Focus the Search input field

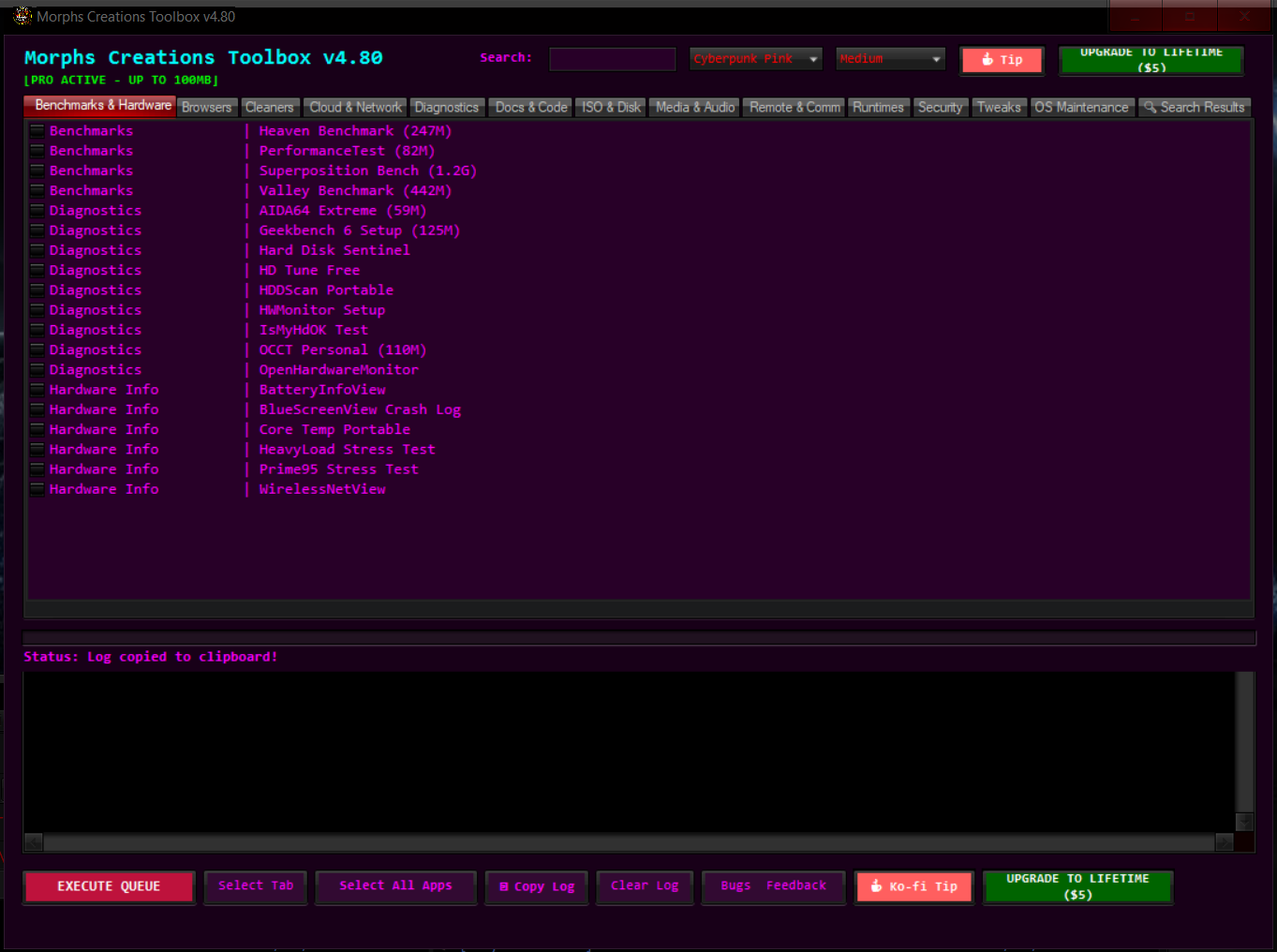[612, 59]
